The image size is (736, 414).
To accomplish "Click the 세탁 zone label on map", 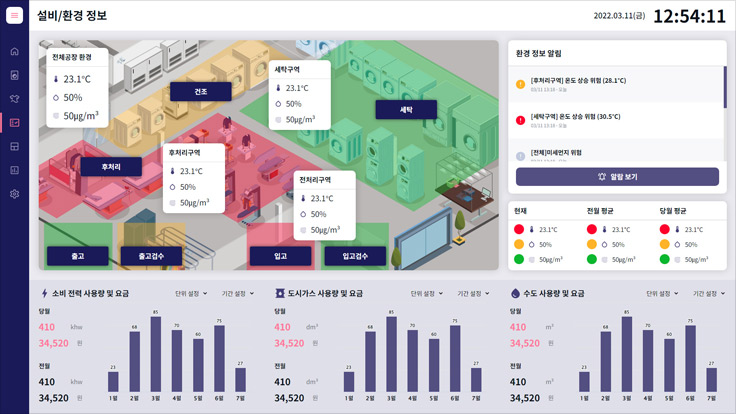I will [406, 109].
